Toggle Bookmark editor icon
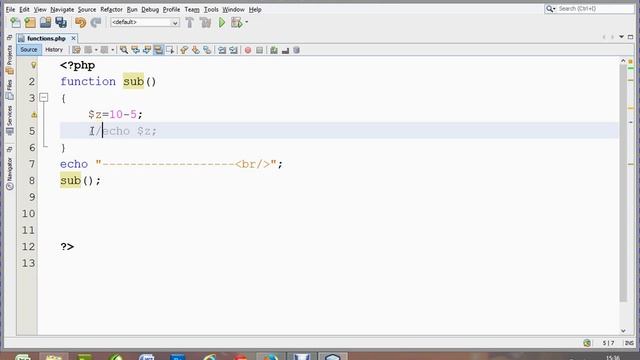Screen dimensions: 640x360 (x=207, y=50)
